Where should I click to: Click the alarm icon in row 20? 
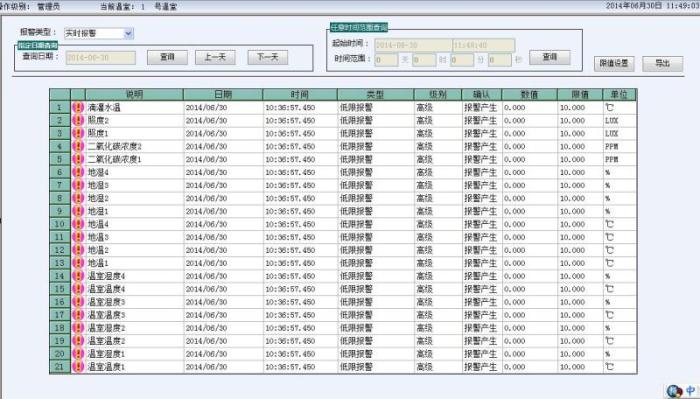click(78, 353)
